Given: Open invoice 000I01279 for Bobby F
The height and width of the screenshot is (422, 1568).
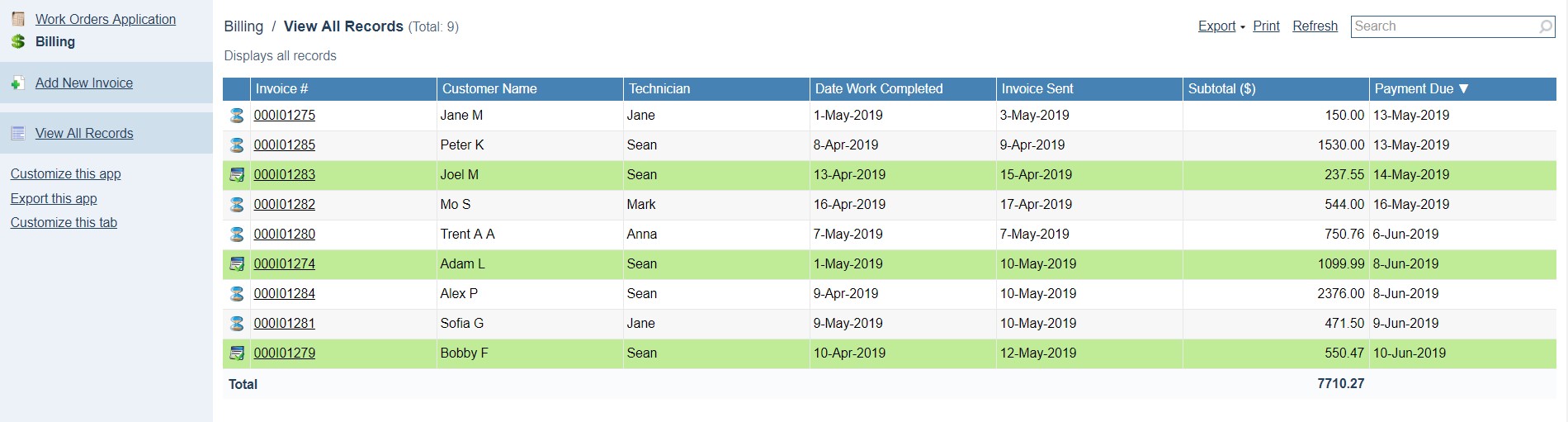Looking at the screenshot, I should [x=285, y=353].
